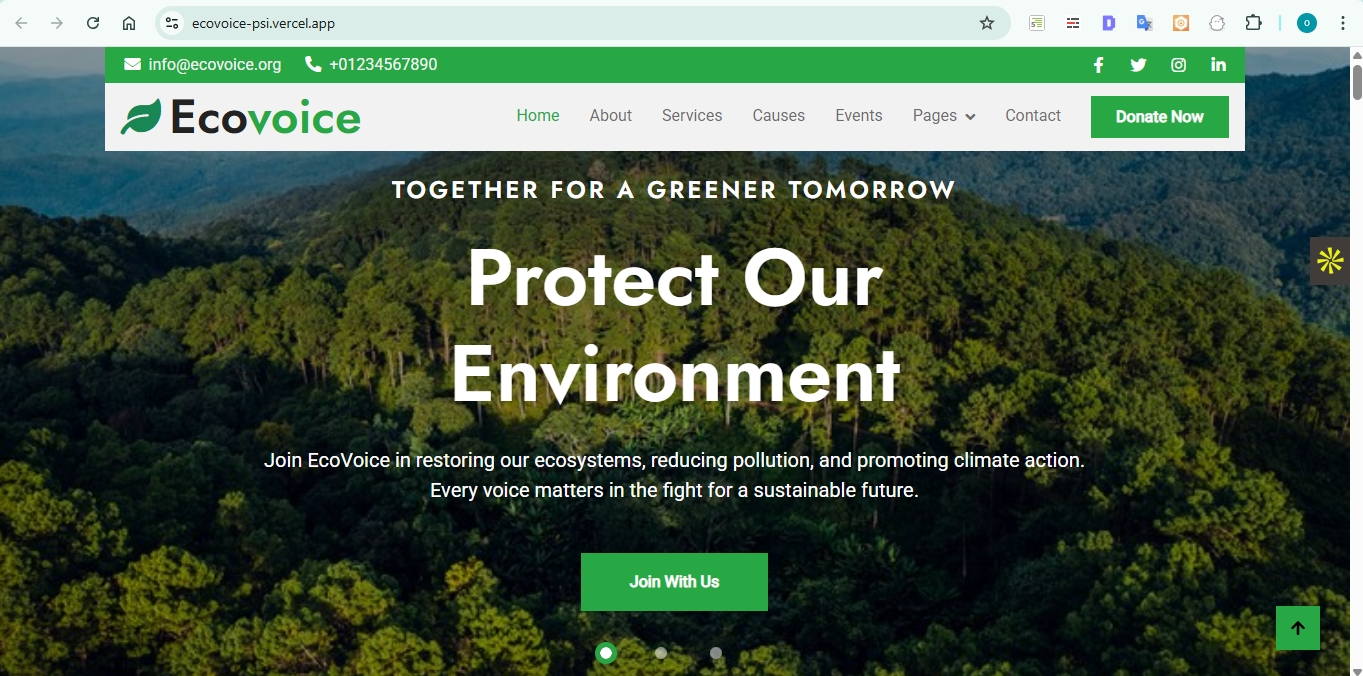Select the second carousel slide dot
This screenshot has width=1363, height=676.
pyautogui.click(x=661, y=653)
